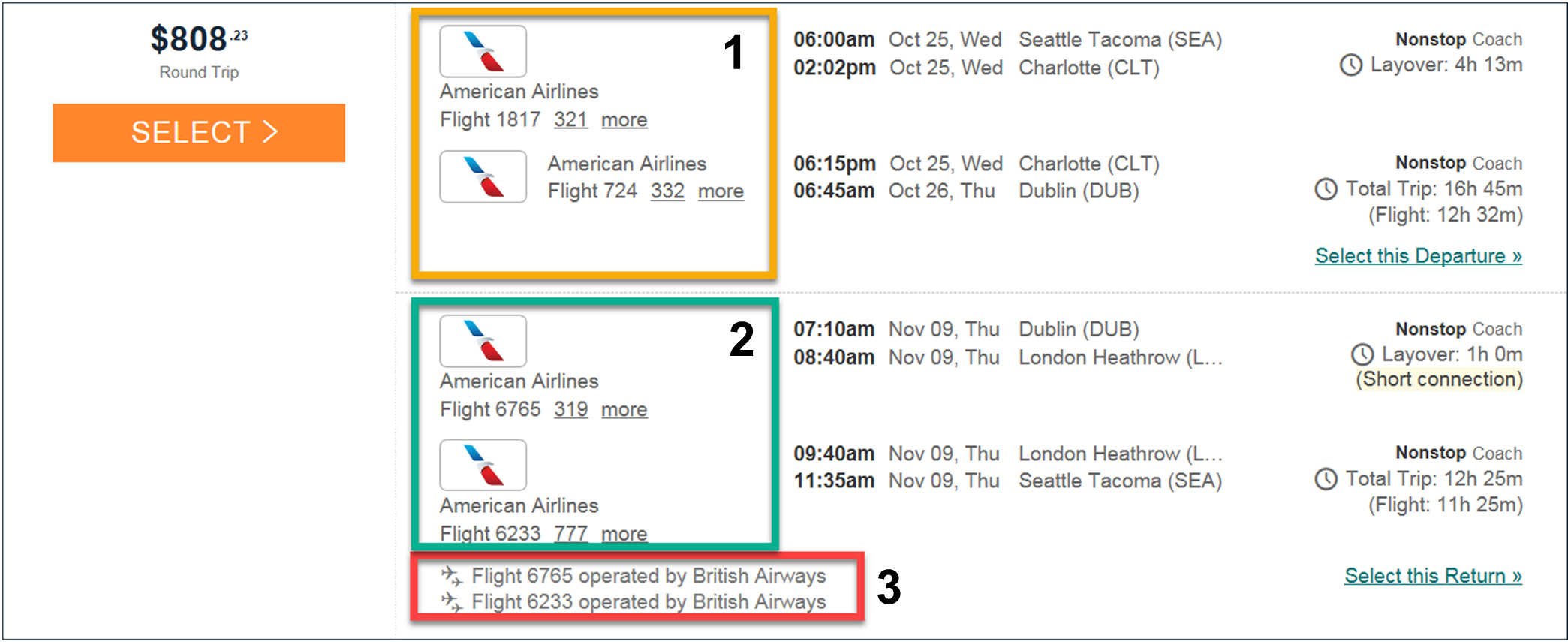Screen dimensions: 1568x642
Task: Click the clock icon beside Total Trip 16h 45m
Action: tap(1326, 189)
